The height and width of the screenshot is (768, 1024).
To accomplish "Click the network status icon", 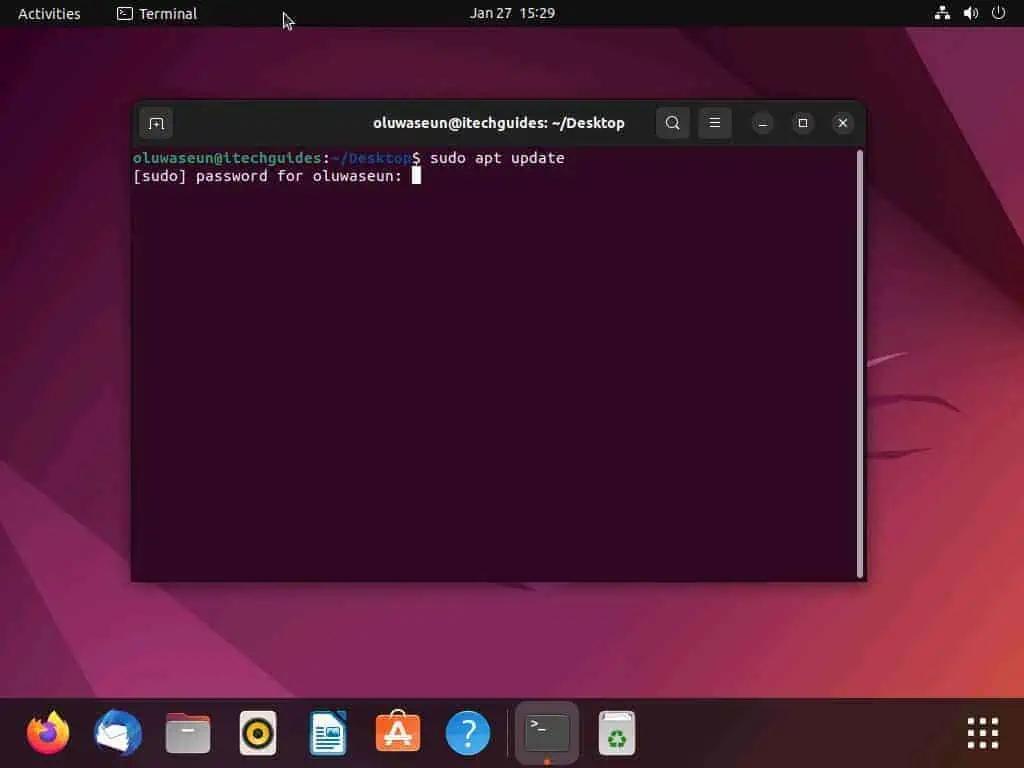I will pos(941,13).
